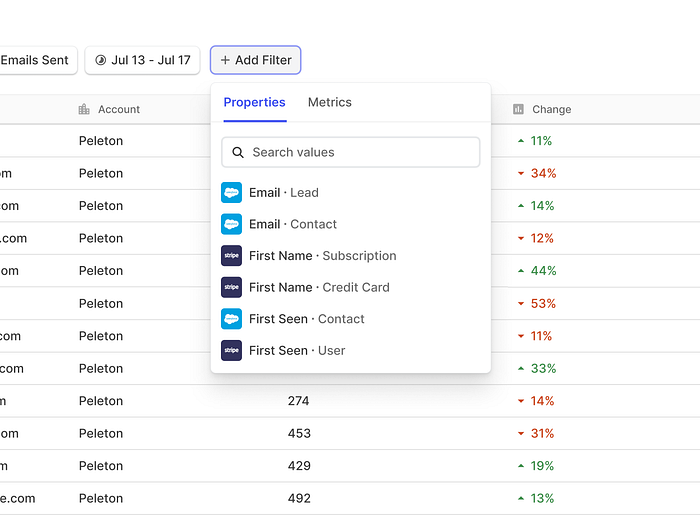Click Stripe icon beside First Name Subscription
Image resolution: width=700 pixels, height=525 pixels.
[231, 256]
